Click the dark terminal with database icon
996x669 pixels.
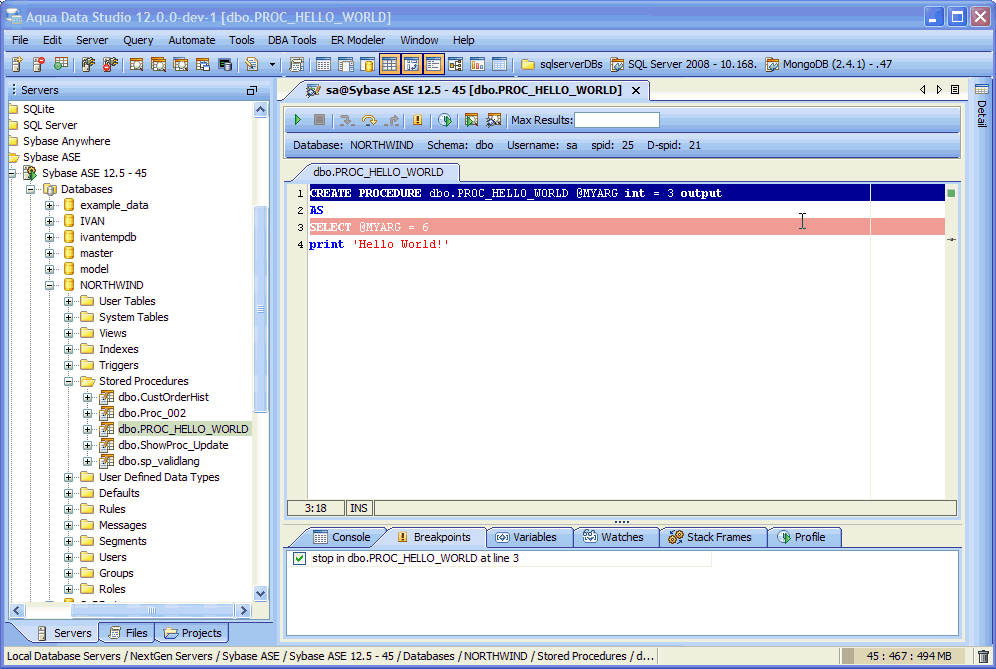[x=225, y=64]
